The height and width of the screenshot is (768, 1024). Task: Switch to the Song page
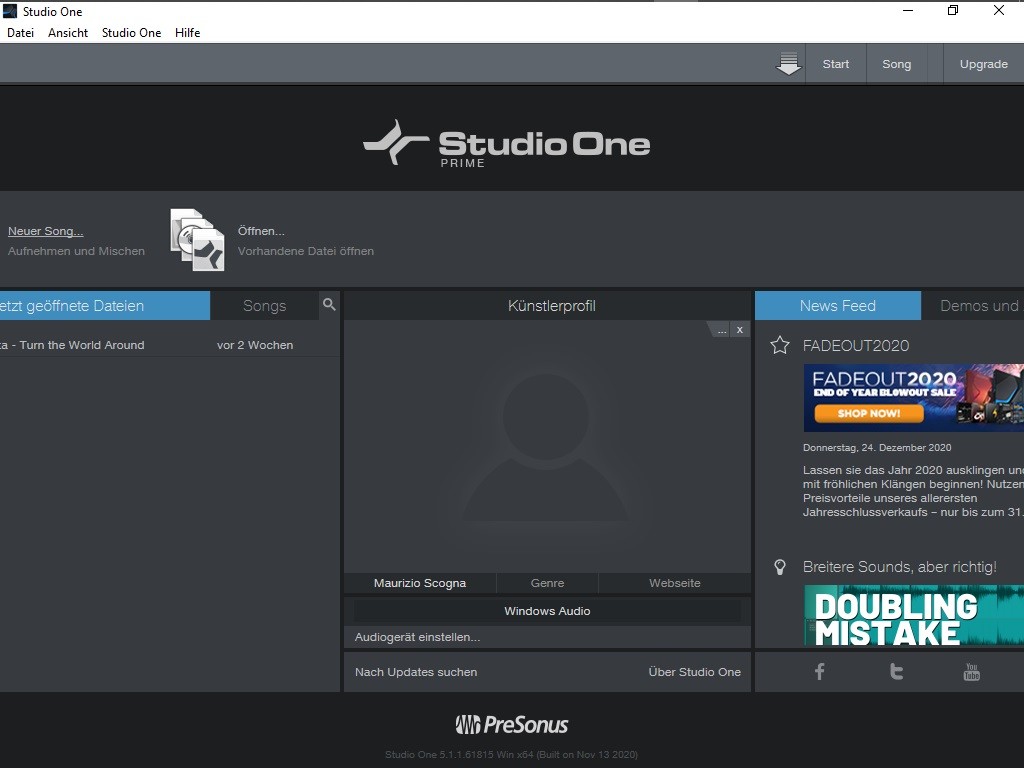(x=897, y=64)
